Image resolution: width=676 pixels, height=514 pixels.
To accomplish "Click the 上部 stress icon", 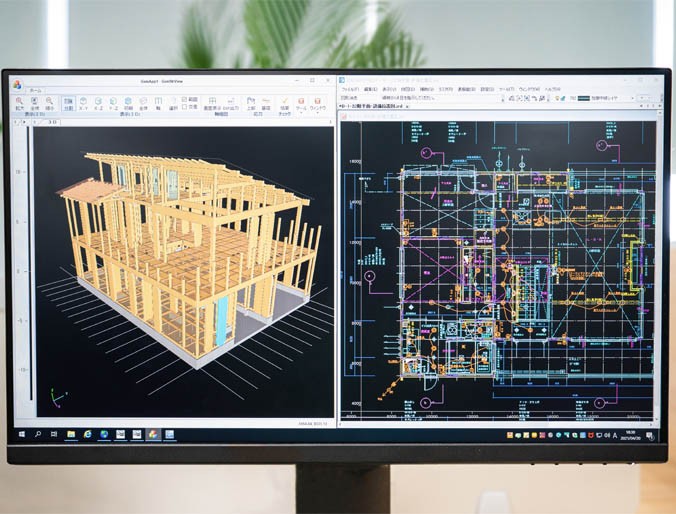I will pyautogui.click(x=251, y=103).
